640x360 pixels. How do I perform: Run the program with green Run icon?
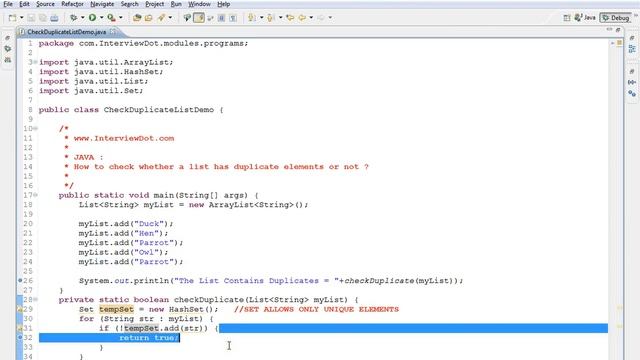pyautogui.click(x=93, y=18)
